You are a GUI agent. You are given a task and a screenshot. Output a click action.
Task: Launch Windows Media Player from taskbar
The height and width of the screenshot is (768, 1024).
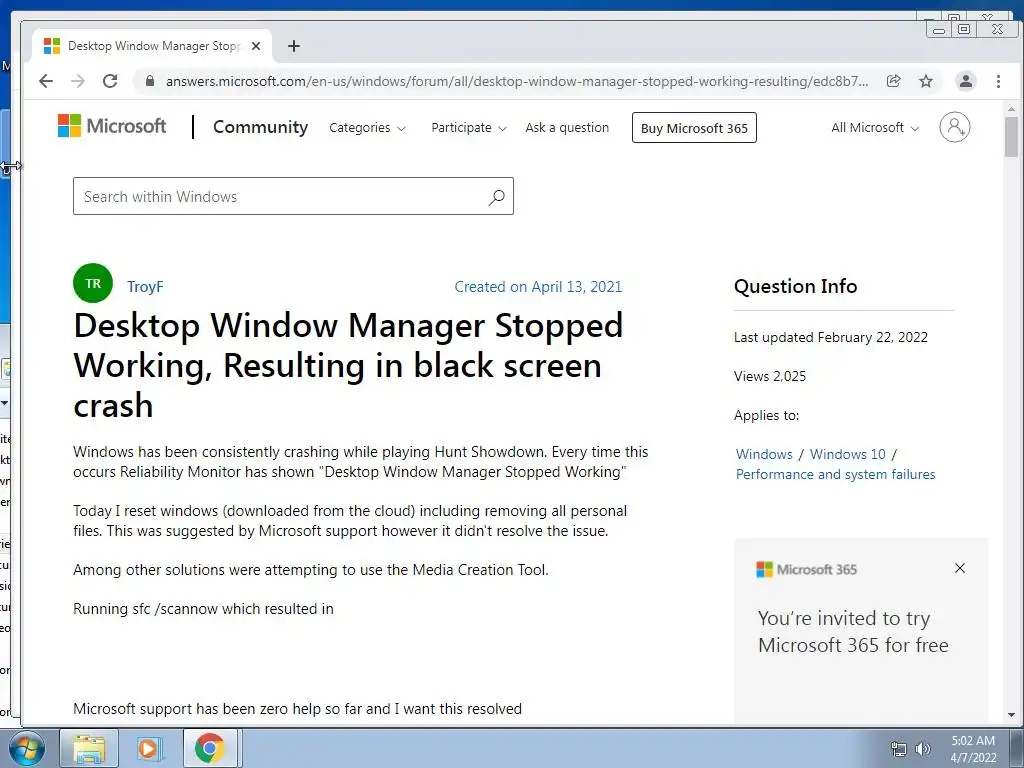point(148,748)
